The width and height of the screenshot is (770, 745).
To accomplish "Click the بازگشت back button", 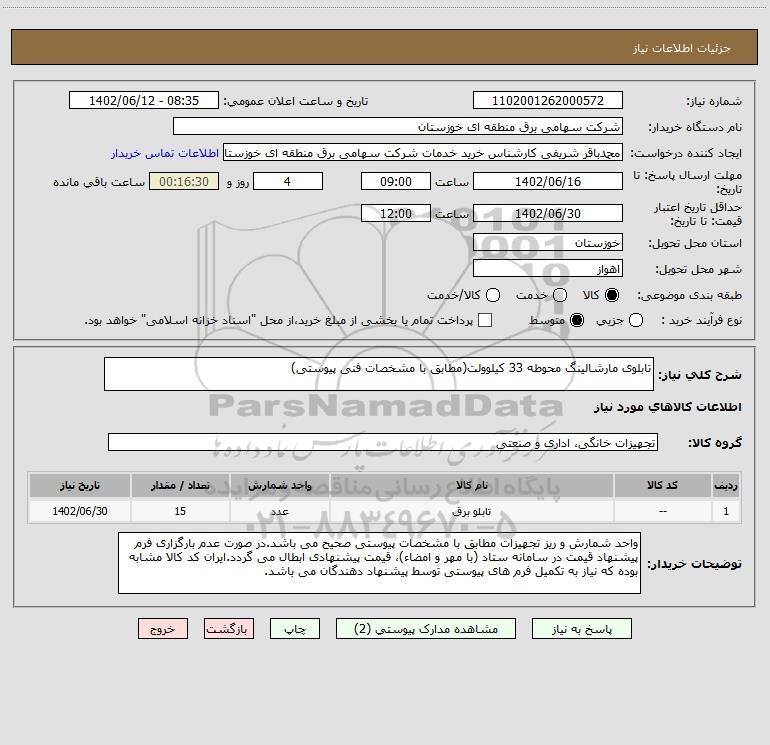I will [229, 629].
